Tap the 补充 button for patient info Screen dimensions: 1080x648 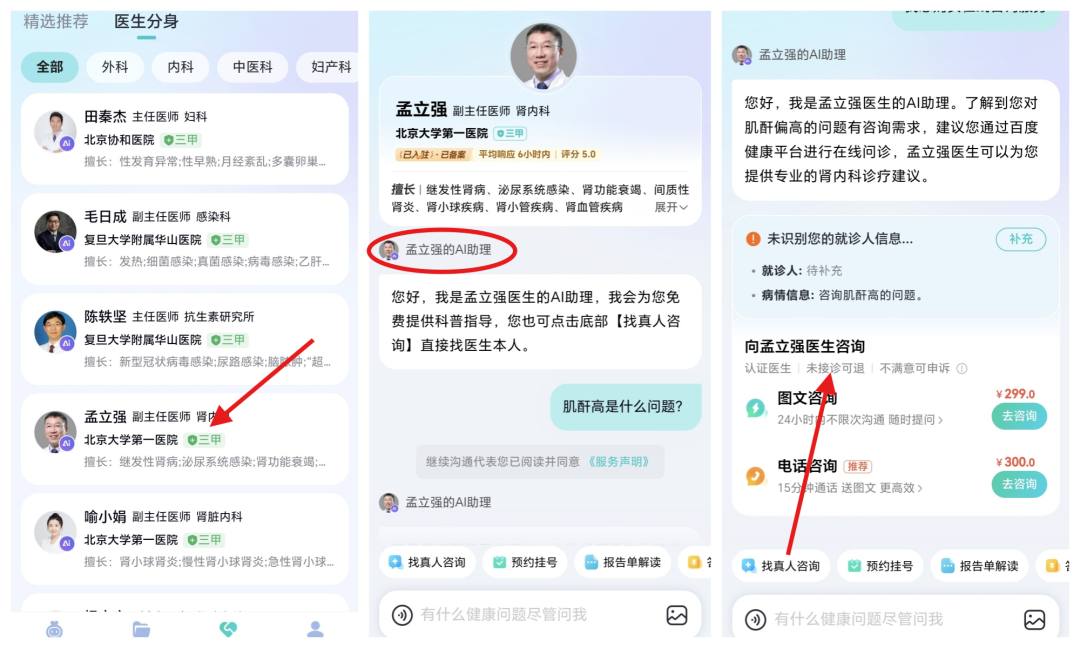click(x=1021, y=239)
